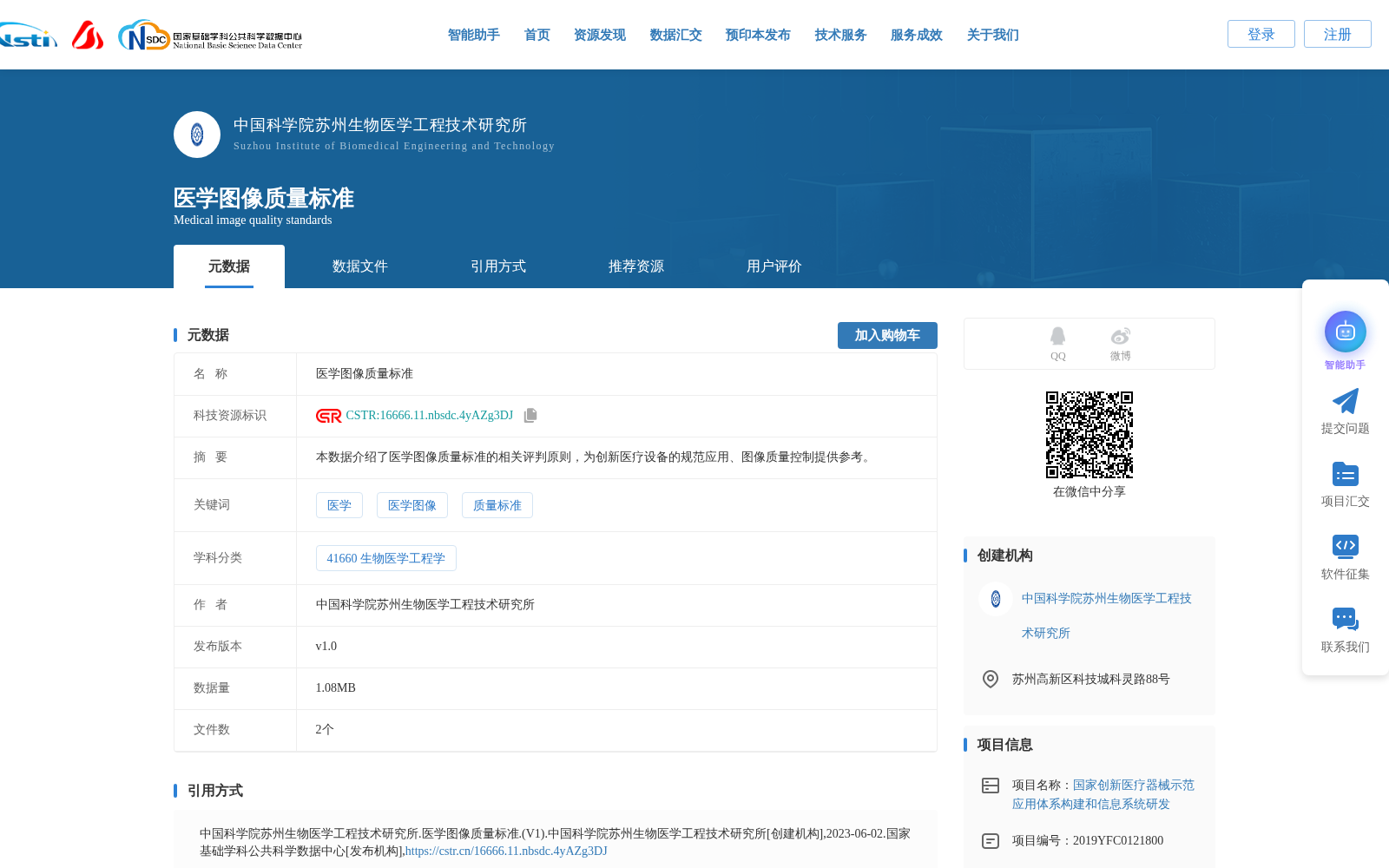1389x868 pixels.
Task: Click the file count value 2个
Action: point(325,730)
